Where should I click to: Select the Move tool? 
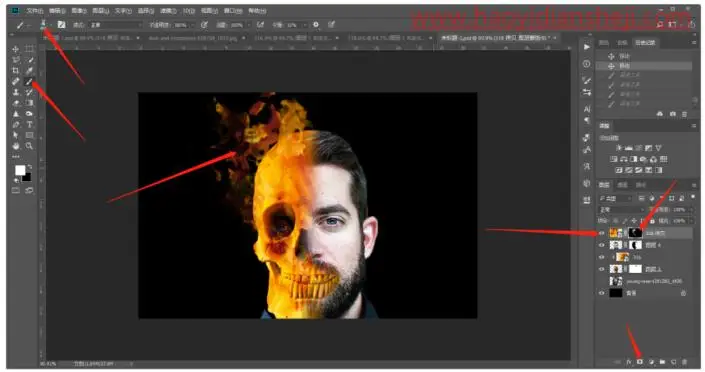coord(16,49)
